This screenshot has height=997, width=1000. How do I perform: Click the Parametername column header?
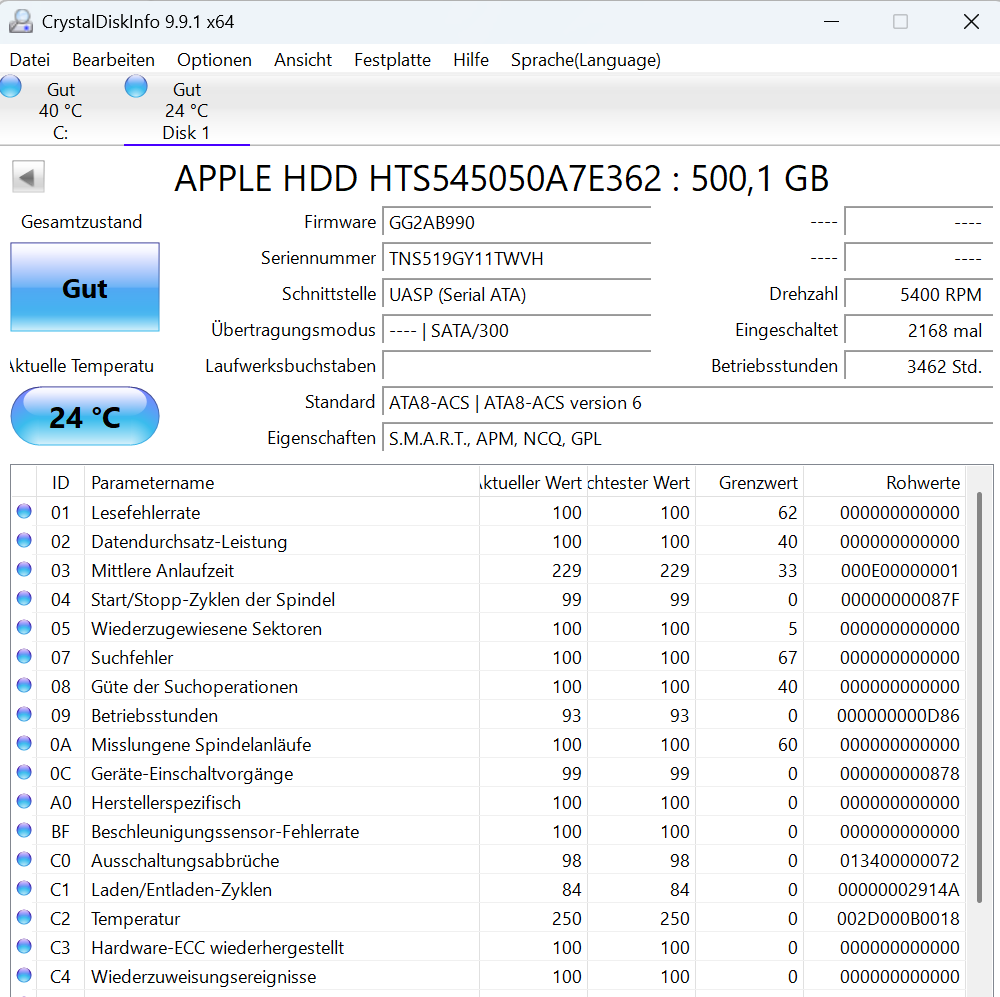pos(281,483)
